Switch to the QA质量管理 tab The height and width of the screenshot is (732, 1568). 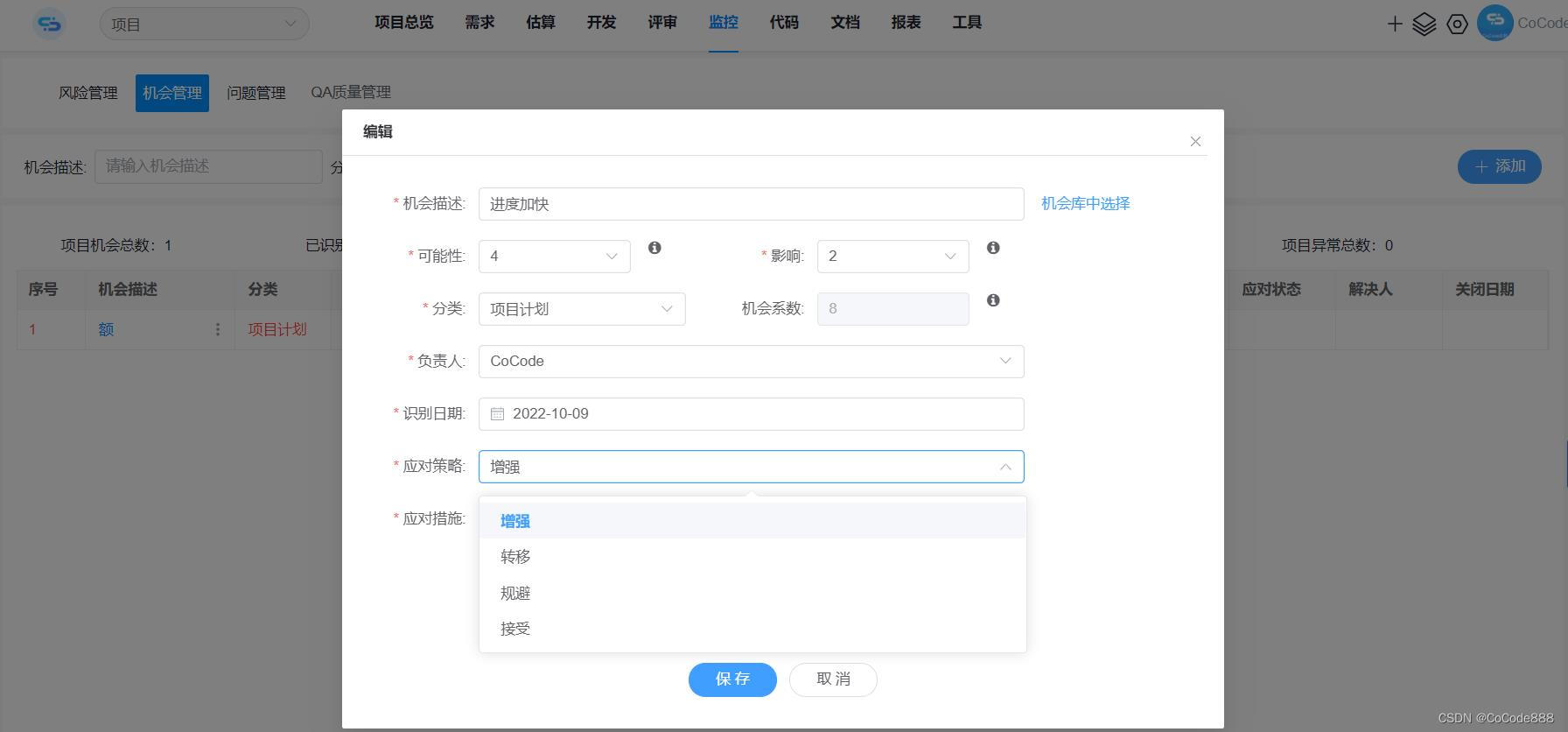pos(351,93)
